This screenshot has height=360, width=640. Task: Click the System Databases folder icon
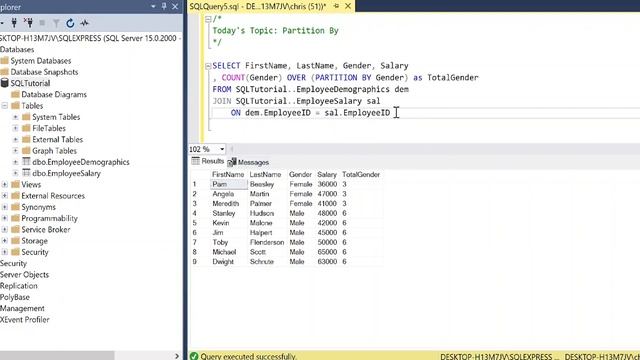point(4,60)
